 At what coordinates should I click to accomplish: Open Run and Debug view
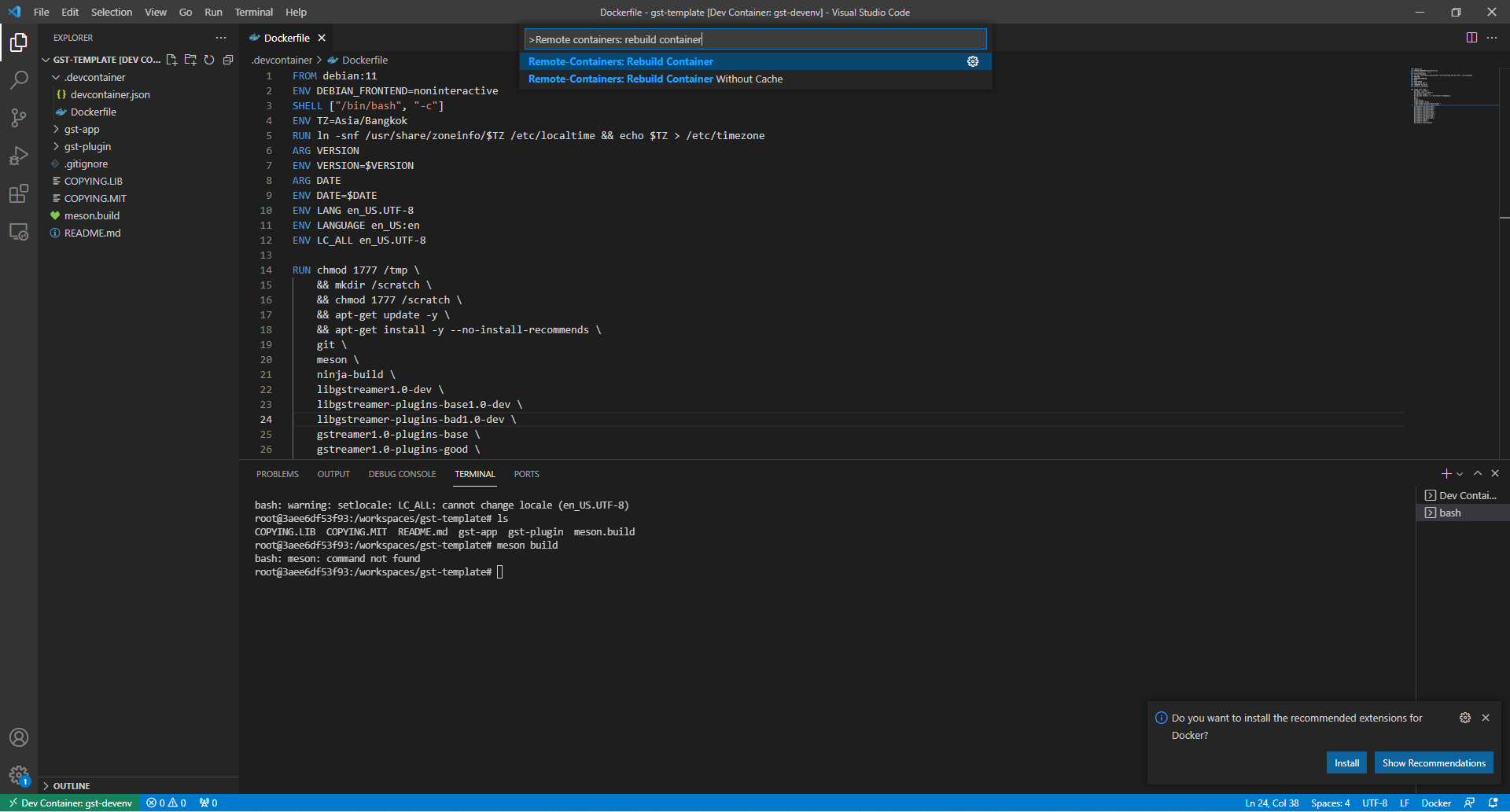point(19,156)
